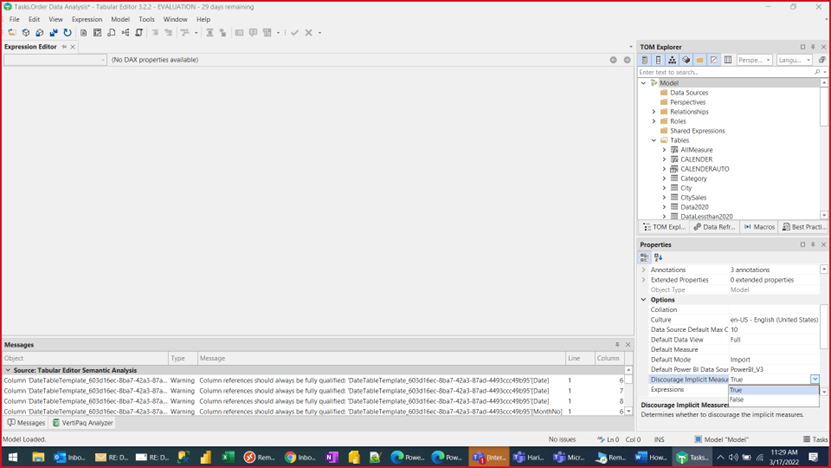This screenshot has height=468, width=831.
Task: Click the Type column header in Messages
Action: (183, 358)
